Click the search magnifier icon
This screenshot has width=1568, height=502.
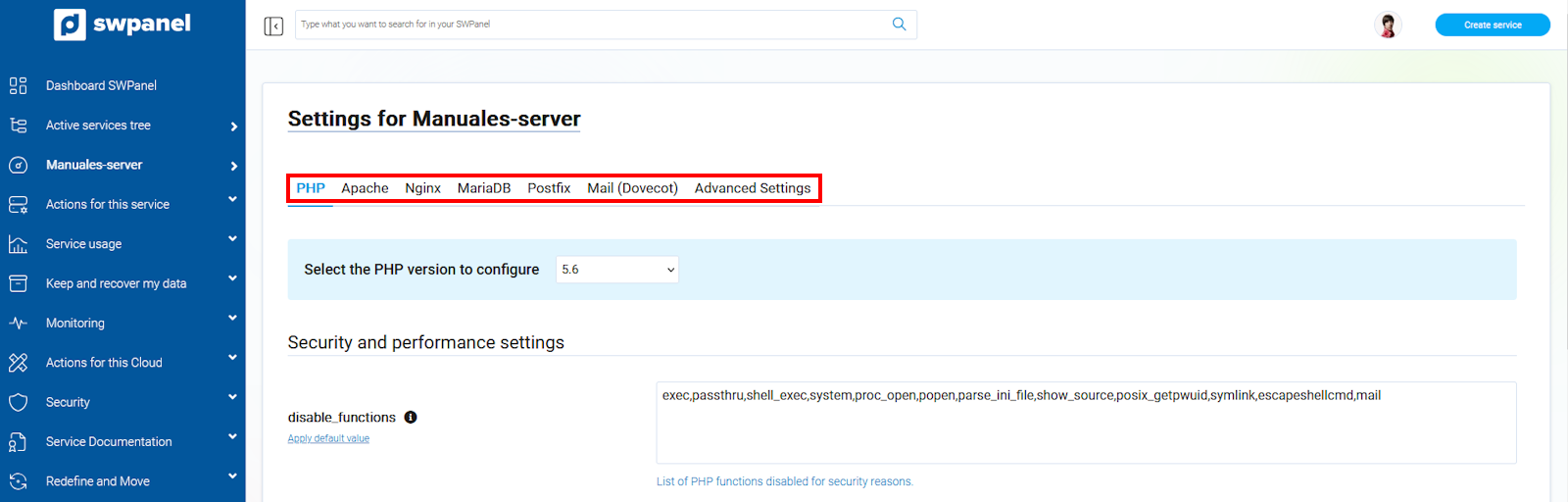coord(899,25)
